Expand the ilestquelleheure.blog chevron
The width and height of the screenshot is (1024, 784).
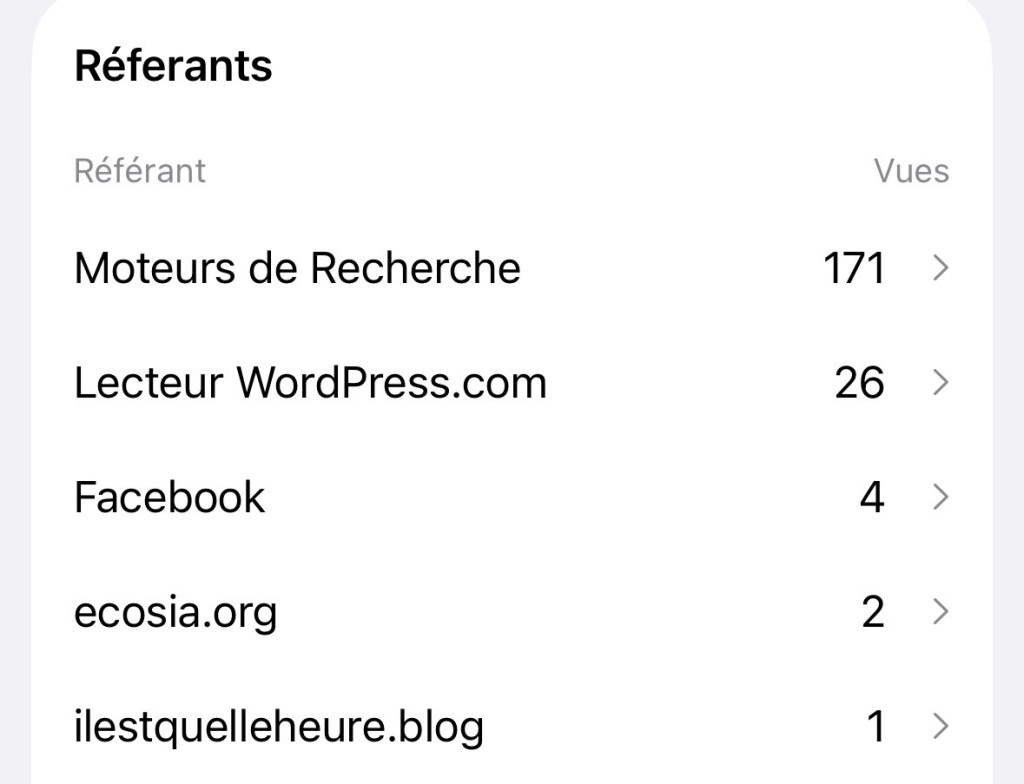940,726
